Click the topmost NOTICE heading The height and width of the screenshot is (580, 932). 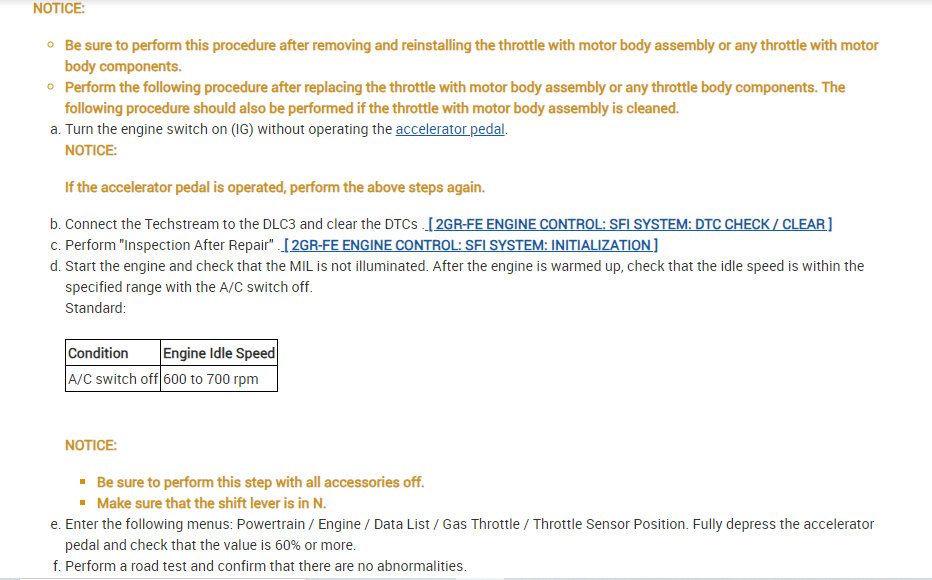pos(59,8)
